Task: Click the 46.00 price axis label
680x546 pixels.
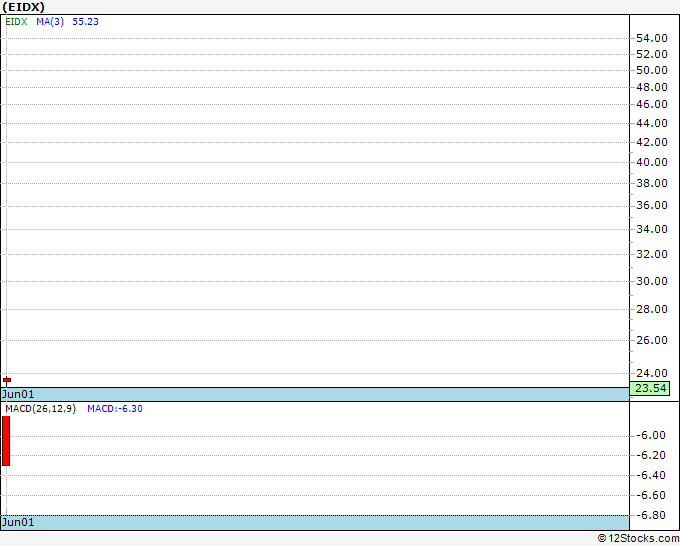Action: (652, 104)
